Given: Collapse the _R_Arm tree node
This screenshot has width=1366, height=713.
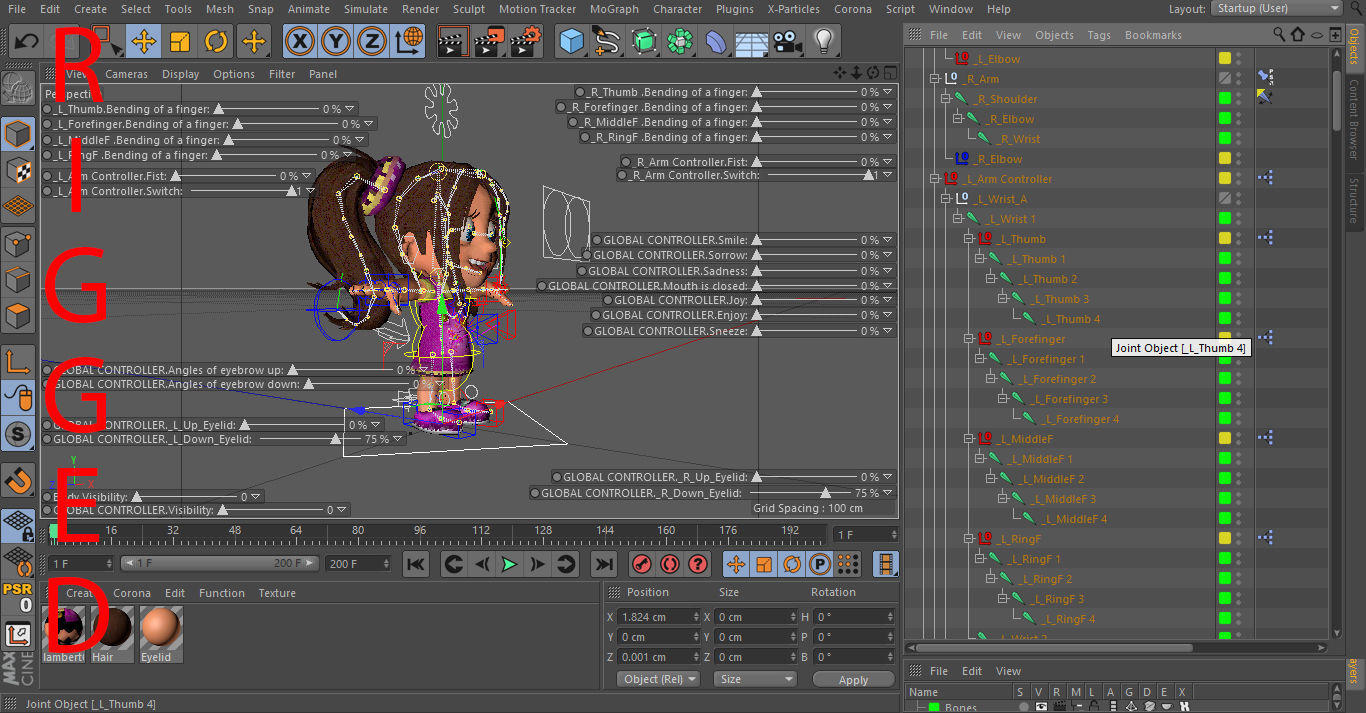Looking at the screenshot, I should pyautogui.click(x=936, y=79).
